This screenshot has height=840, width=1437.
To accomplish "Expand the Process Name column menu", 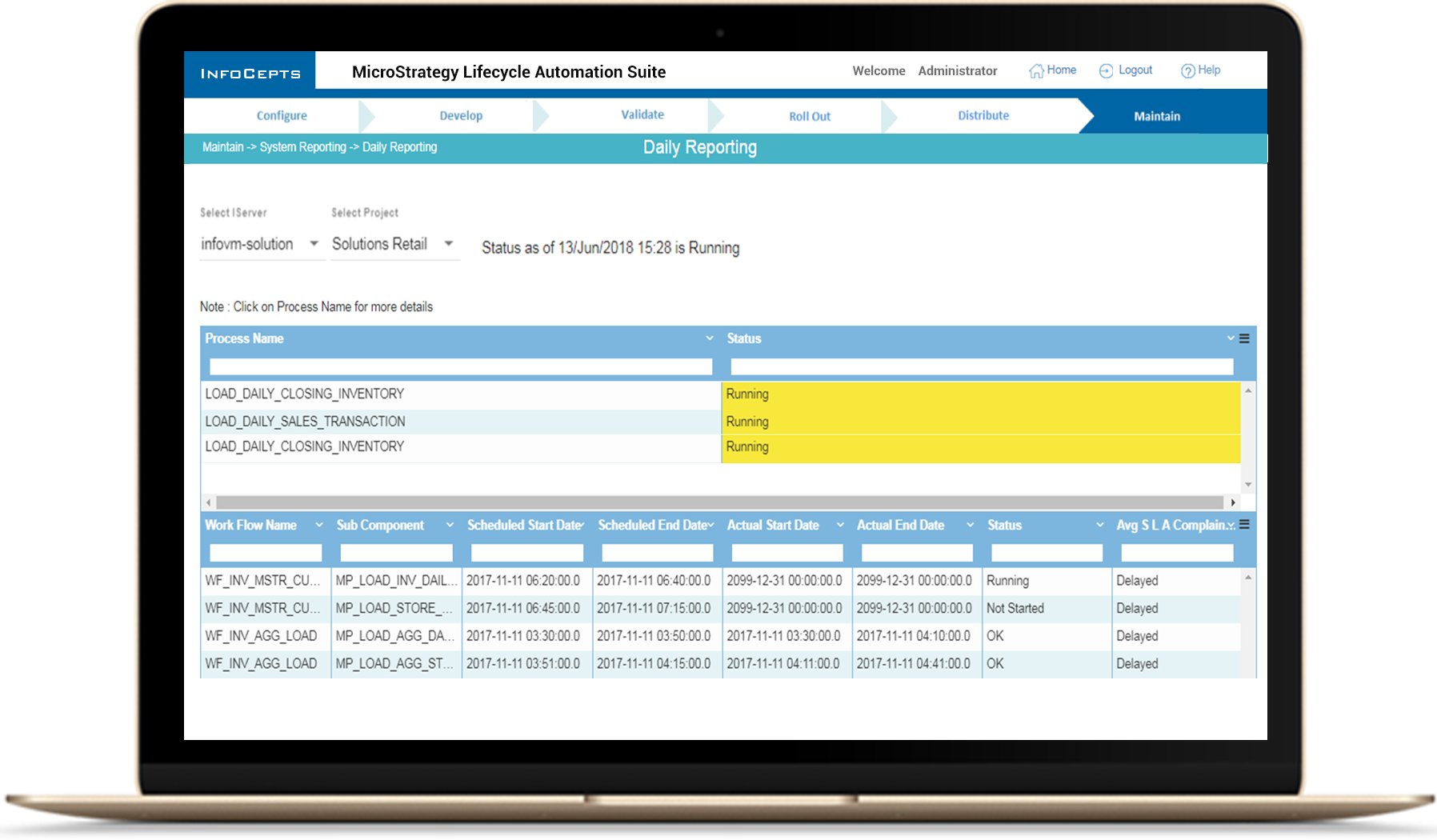I will (709, 338).
